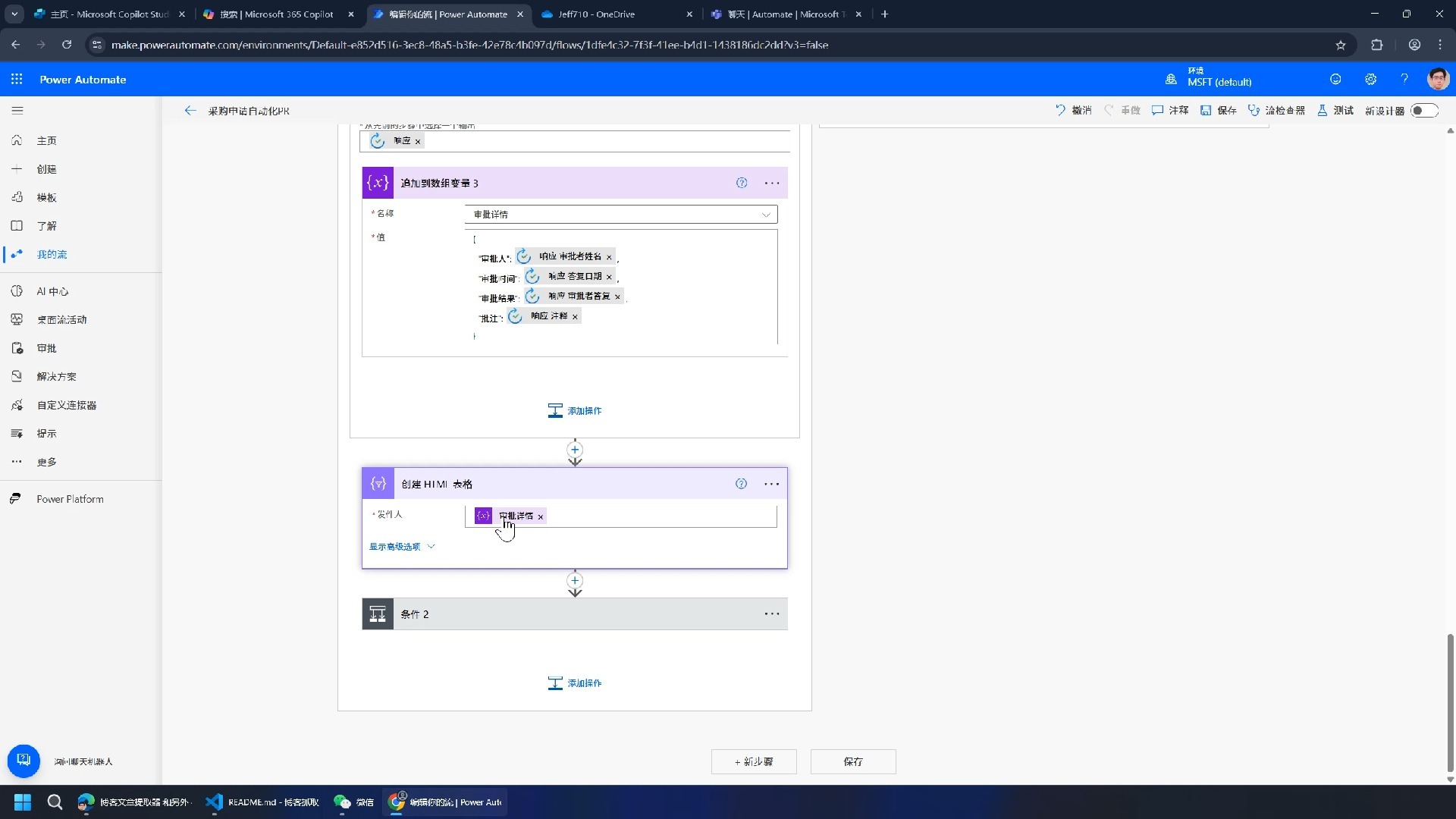Insert step via plus above Condition 2
The width and height of the screenshot is (1456, 819).
pos(575,581)
